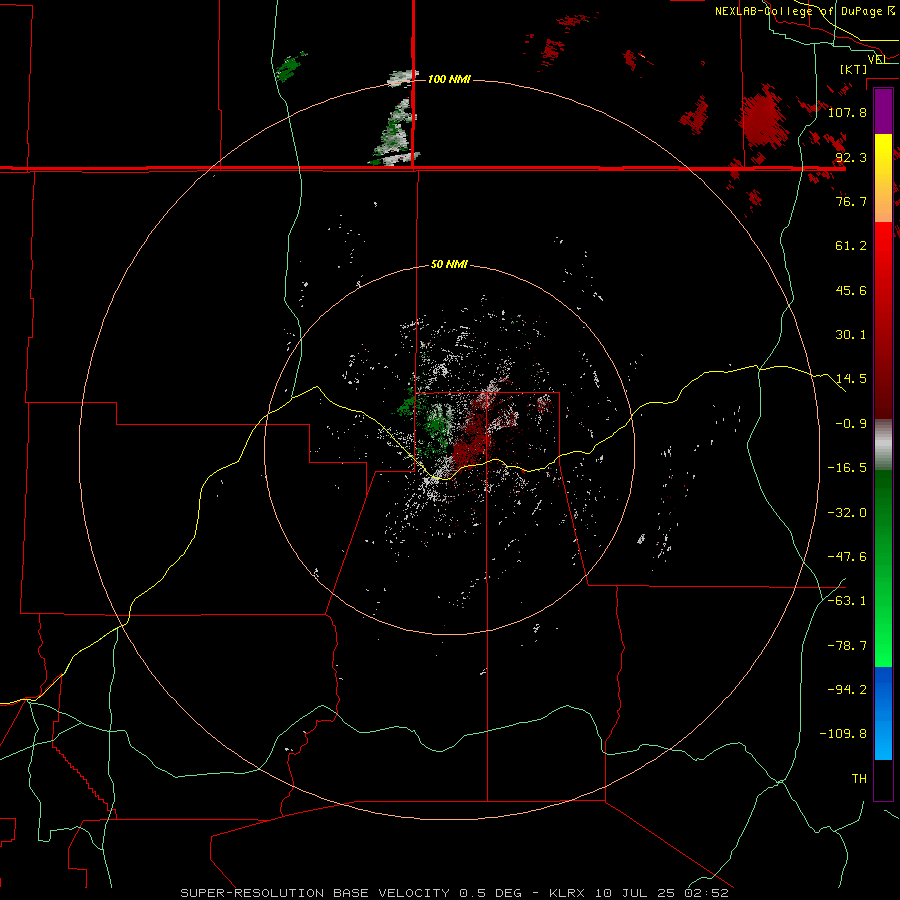This screenshot has width=900, height=900.
Task: Click the VEL legend title
Action: 878,59
